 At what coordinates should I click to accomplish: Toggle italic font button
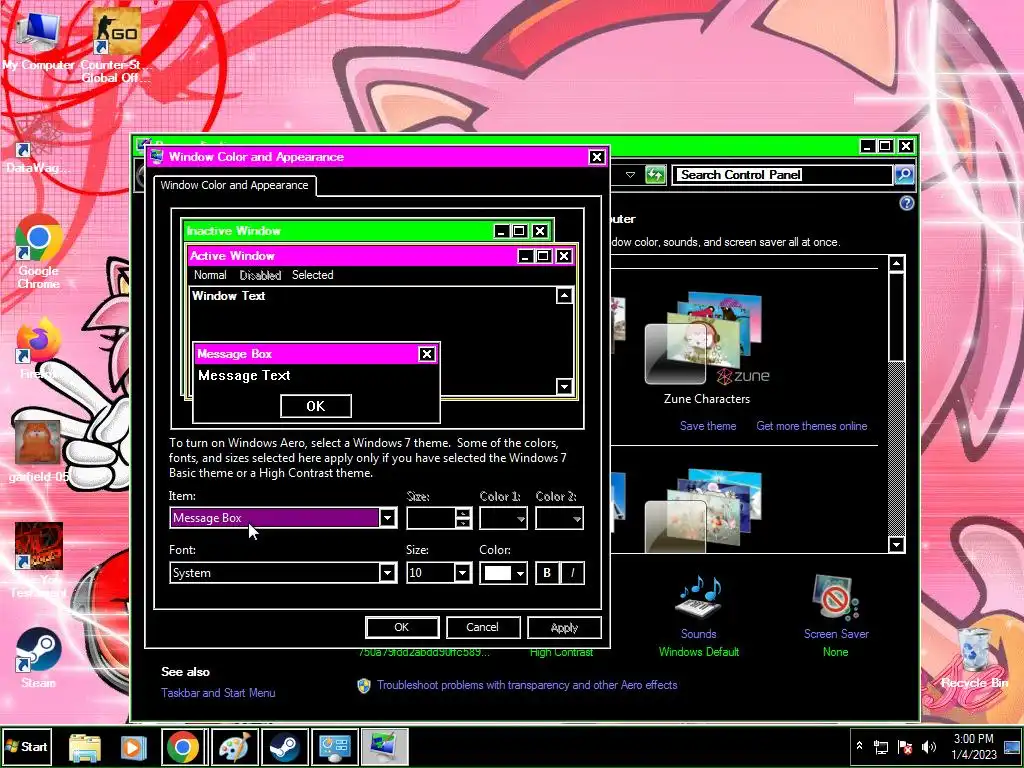[572, 573]
